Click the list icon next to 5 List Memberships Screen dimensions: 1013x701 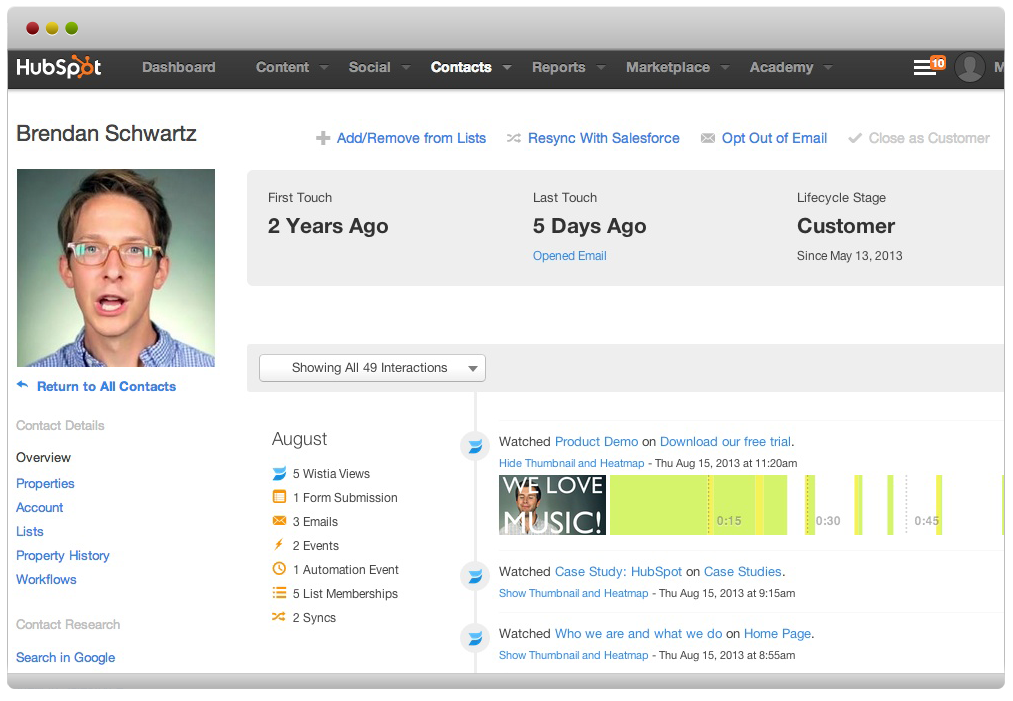tap(279, 592)
